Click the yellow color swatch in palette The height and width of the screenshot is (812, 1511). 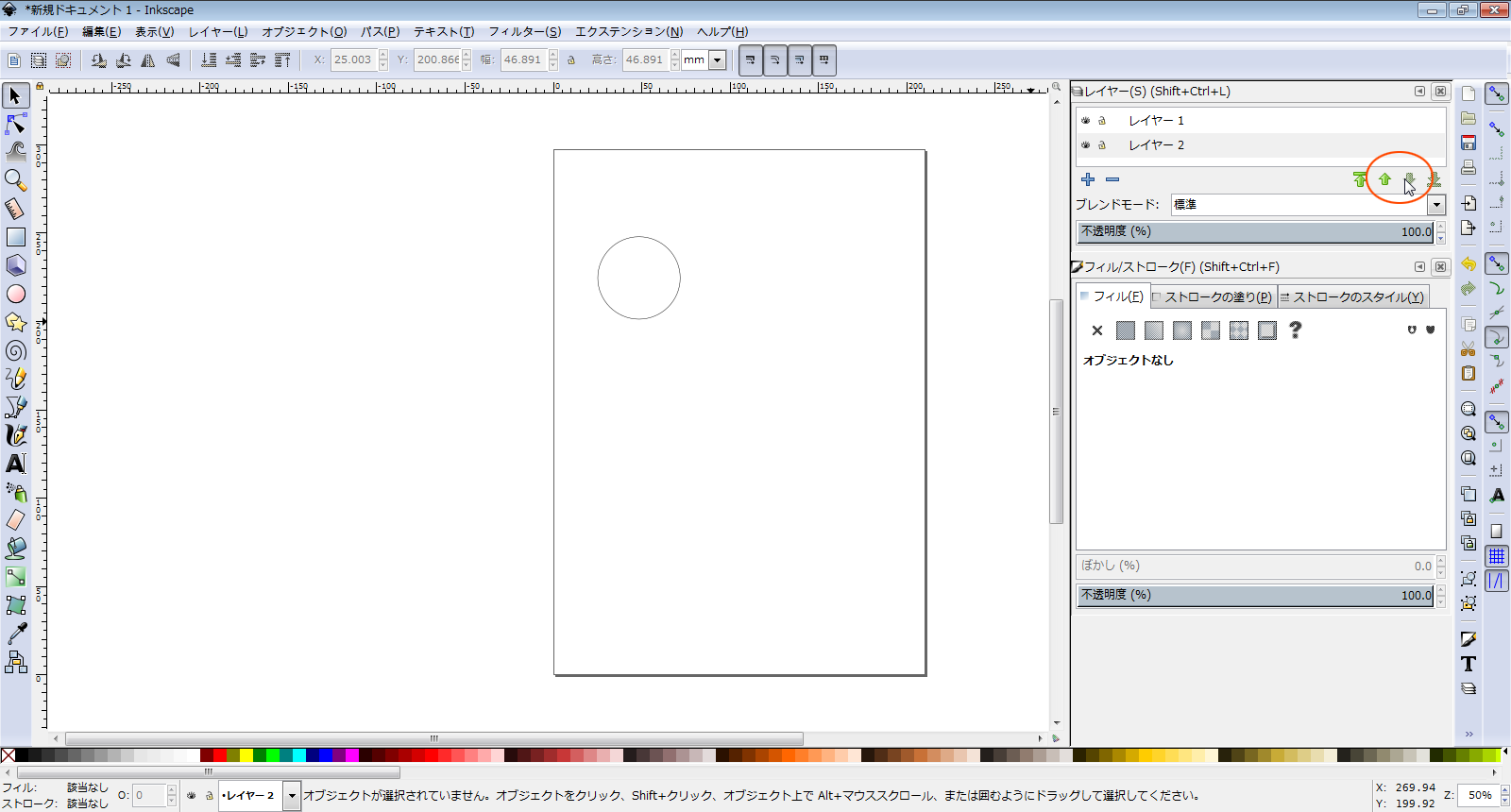click(246, 755)
